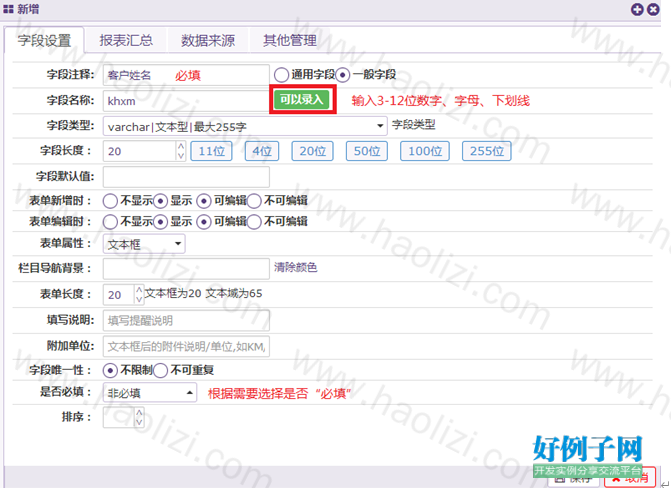Set length with 4位 button
Screen dimensions: 671x488
pyautogui.click(x=262, y=151)
